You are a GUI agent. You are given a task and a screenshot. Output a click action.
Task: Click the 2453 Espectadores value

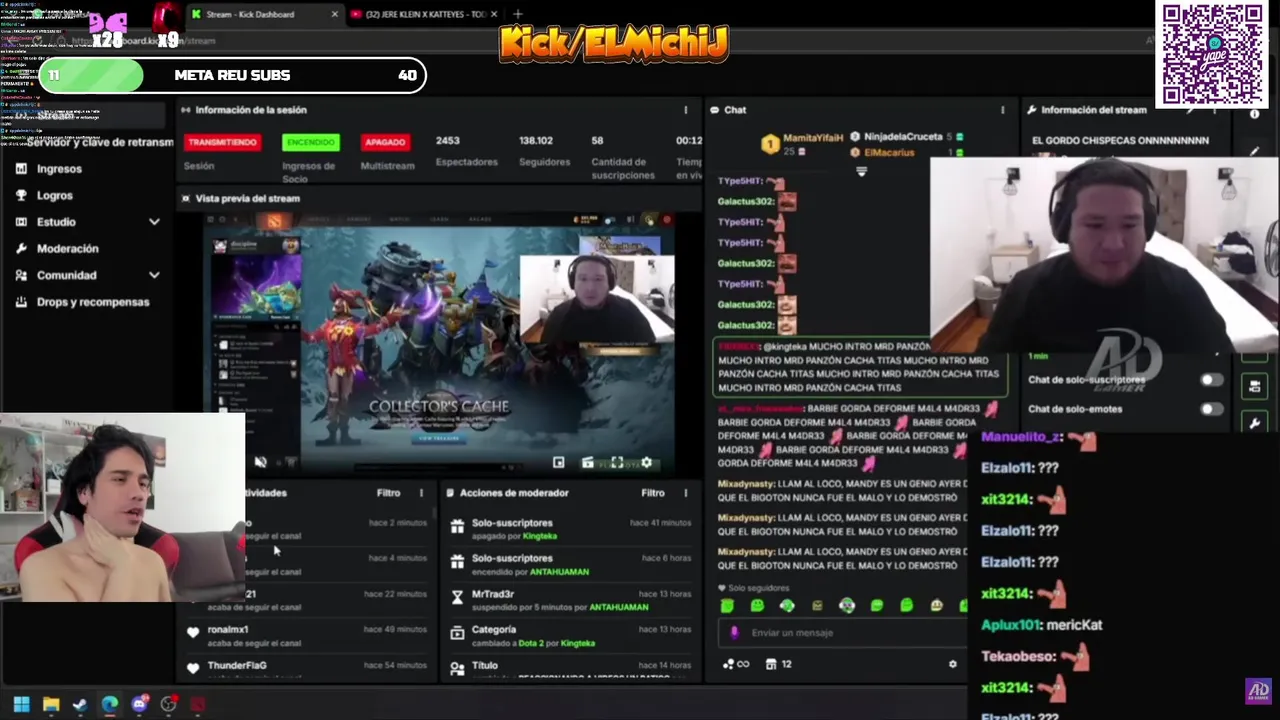pyautogui.click(x=448, y=141)
